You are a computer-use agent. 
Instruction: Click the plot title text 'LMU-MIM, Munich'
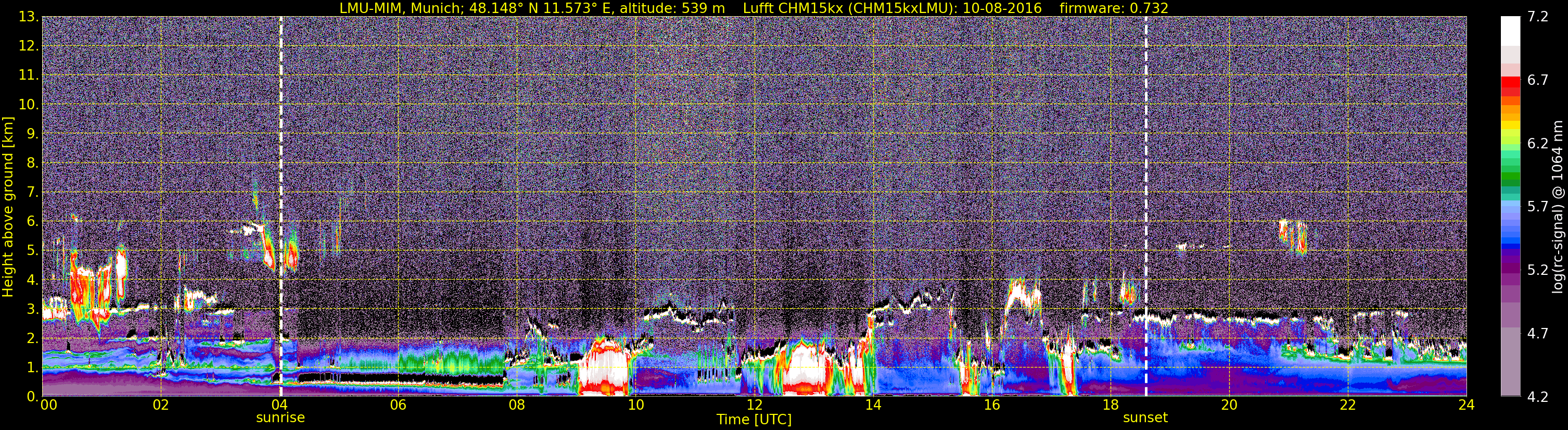pos(402,8)
